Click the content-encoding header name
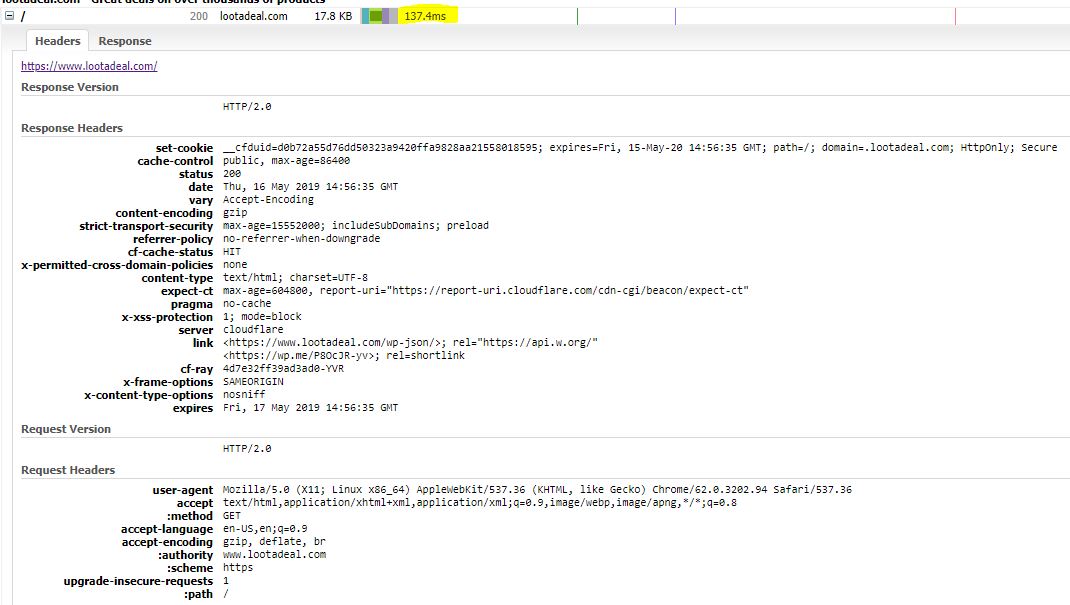The image size is (1070, 605). pyautogui.click(x=164, y=213)
